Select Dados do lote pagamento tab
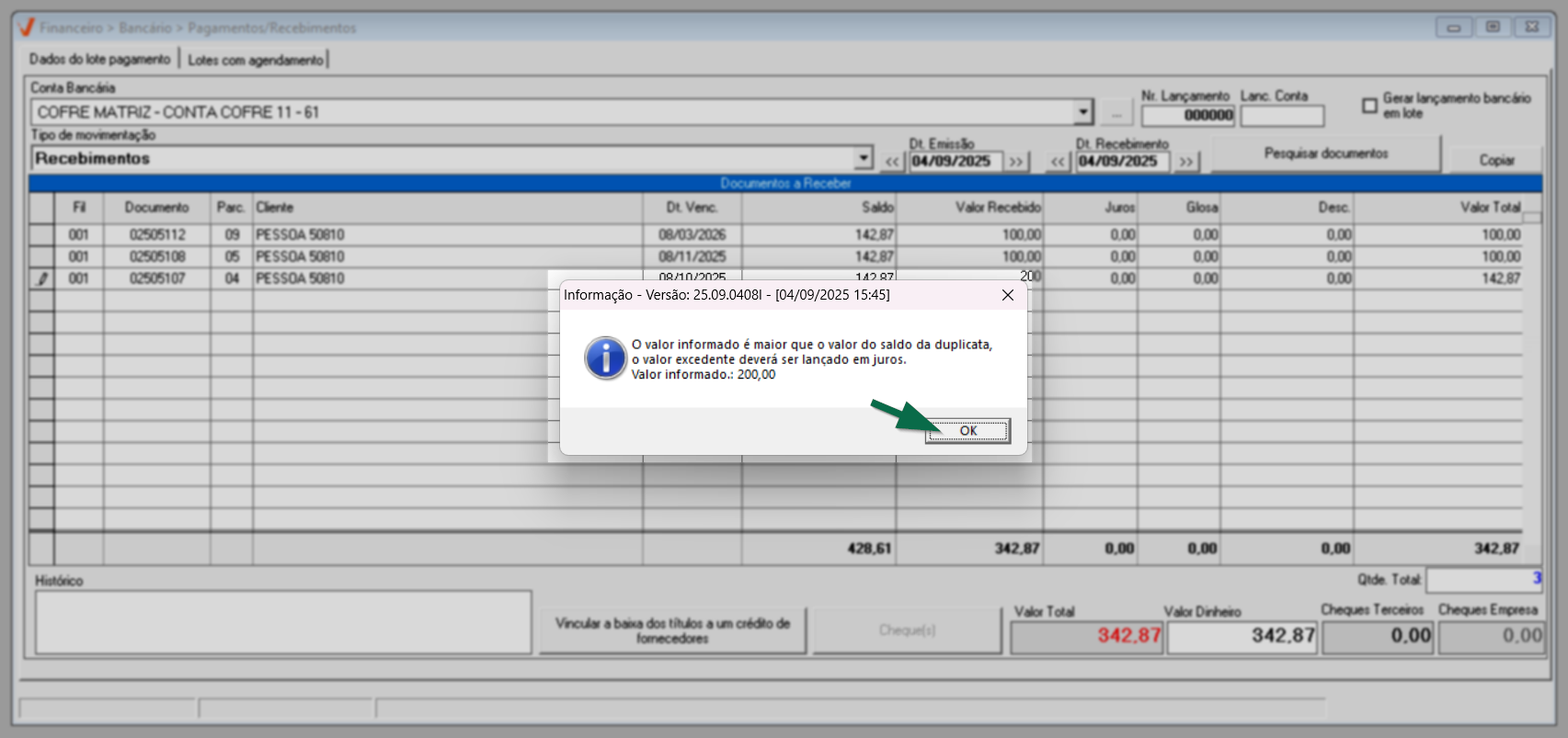The image size is (1568, 738). tap(99, 60)
